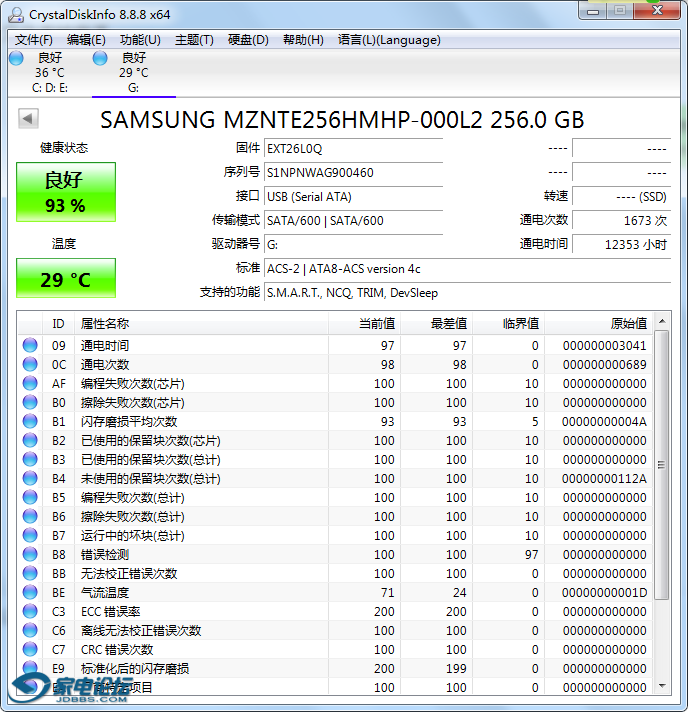The height and width of the screenshot is (712, 688).
Task: Click status orb of row B4
Action: [30, 479]
